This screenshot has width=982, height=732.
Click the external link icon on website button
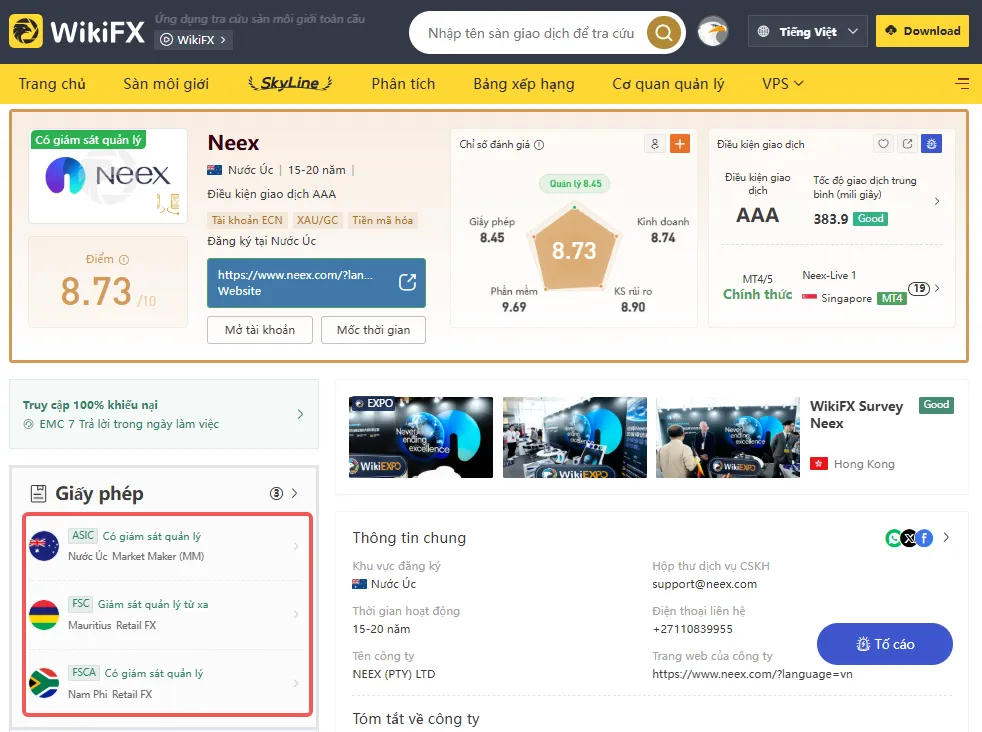coord(408,282)
